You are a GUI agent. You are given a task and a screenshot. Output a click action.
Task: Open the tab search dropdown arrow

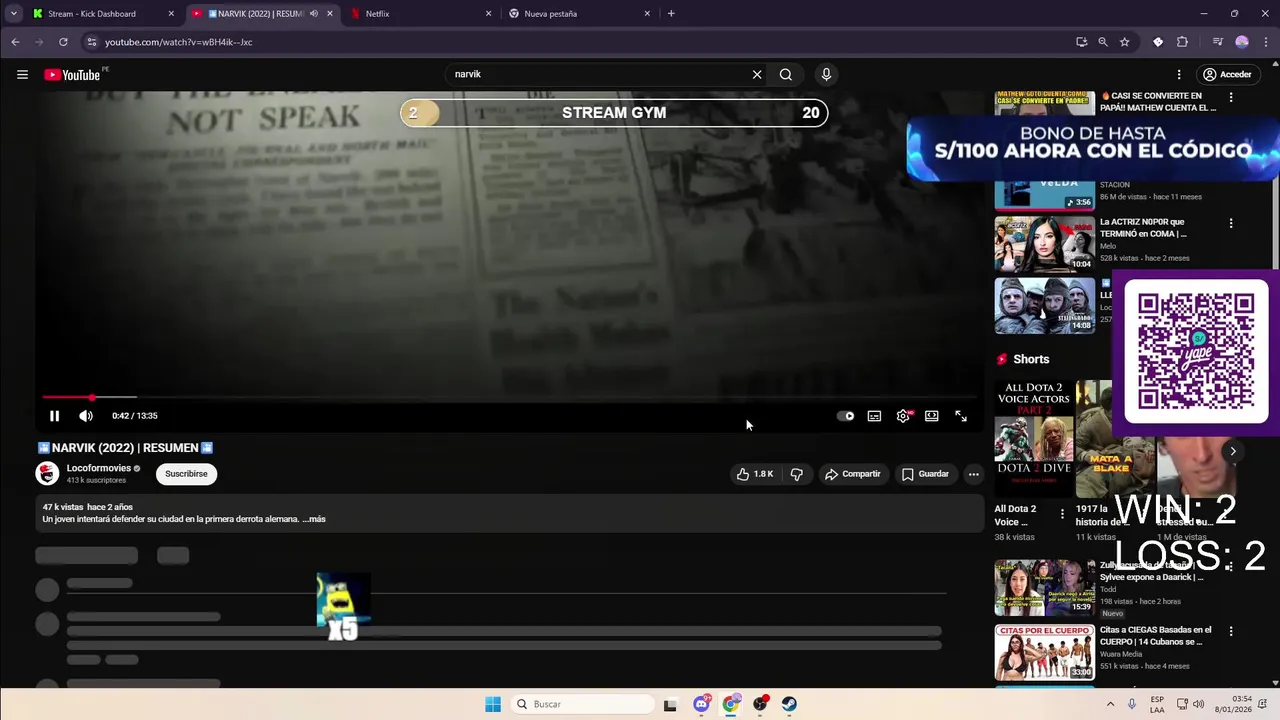(13, 14)
